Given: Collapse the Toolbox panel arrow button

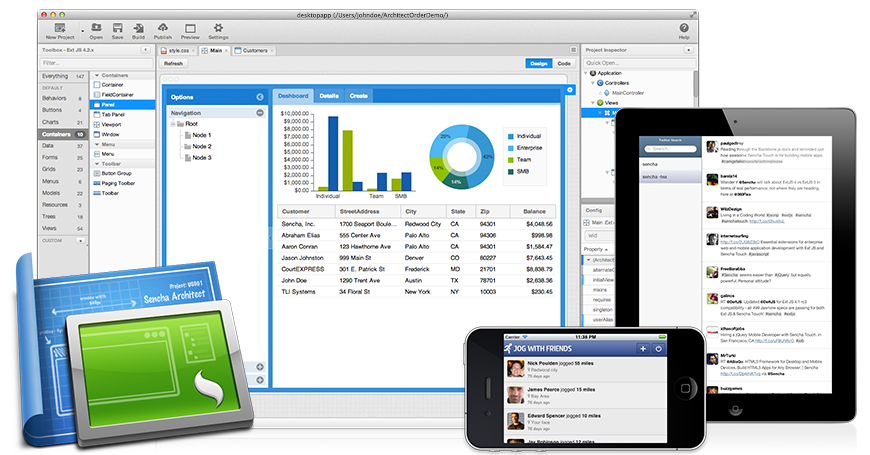Looking at the screenshot, I should 146,50.
